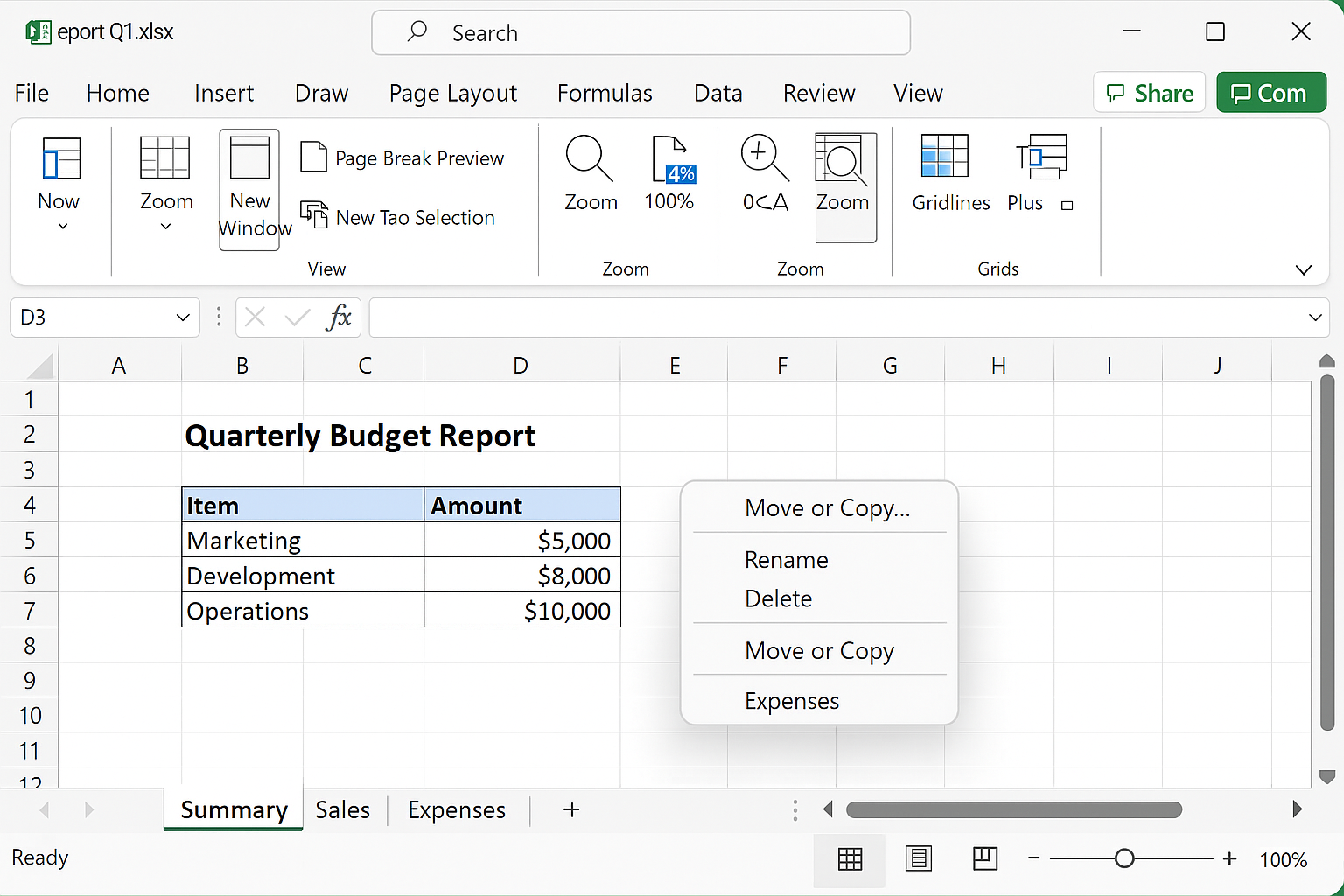
Task: Open the Page Layout tab
Action: (x=453, y=94)
